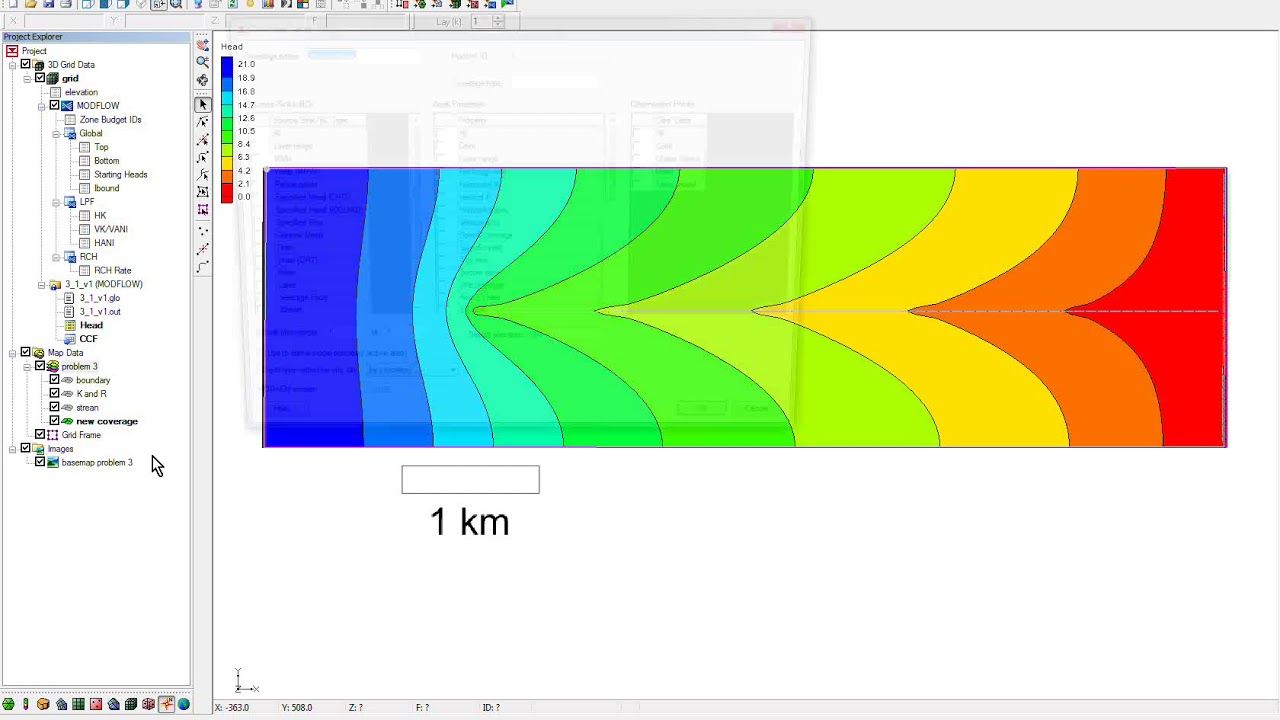1280x720 pixels.
Task: Choose the Select Polygons tool
Action: click(203, 192)
